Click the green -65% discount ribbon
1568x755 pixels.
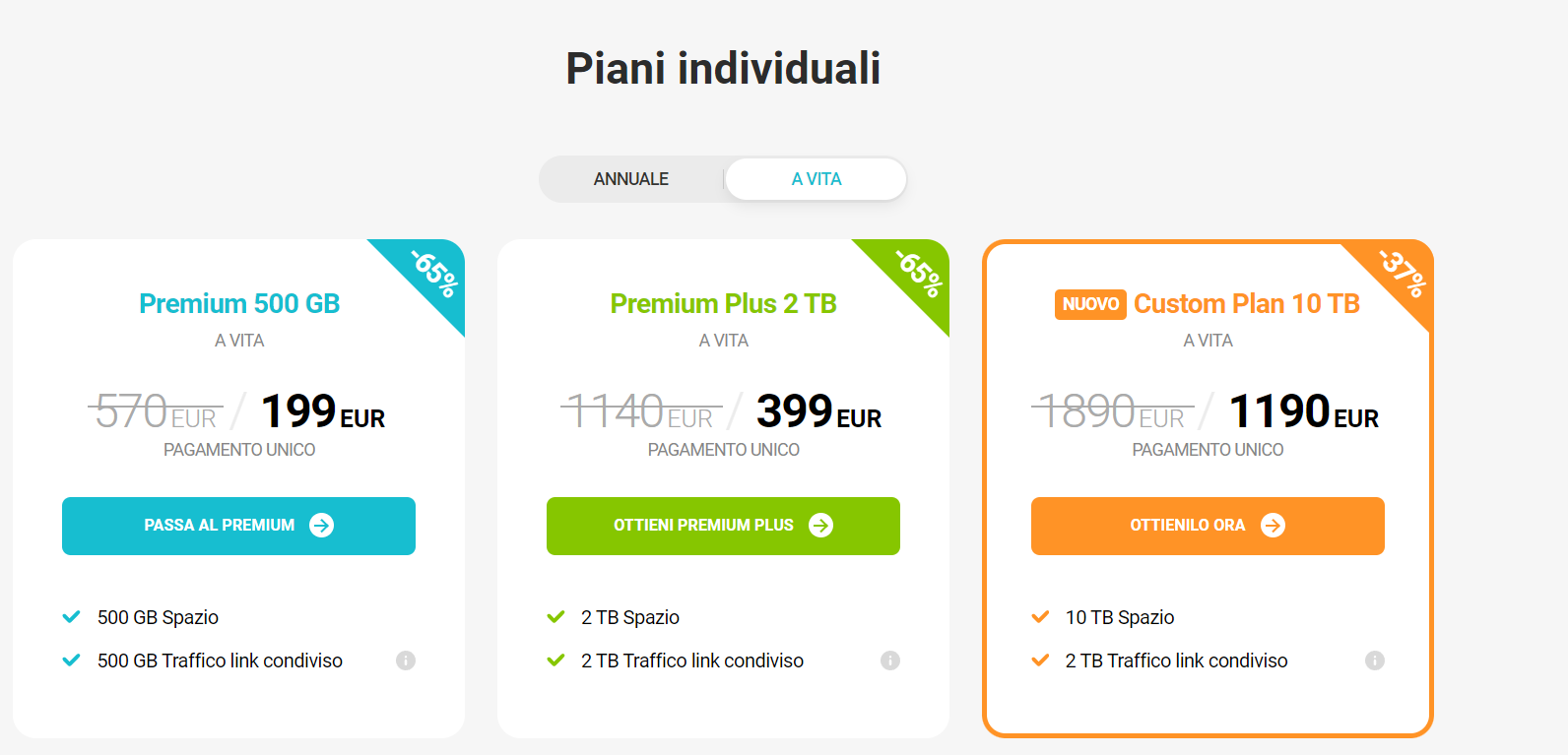(918, 274)
